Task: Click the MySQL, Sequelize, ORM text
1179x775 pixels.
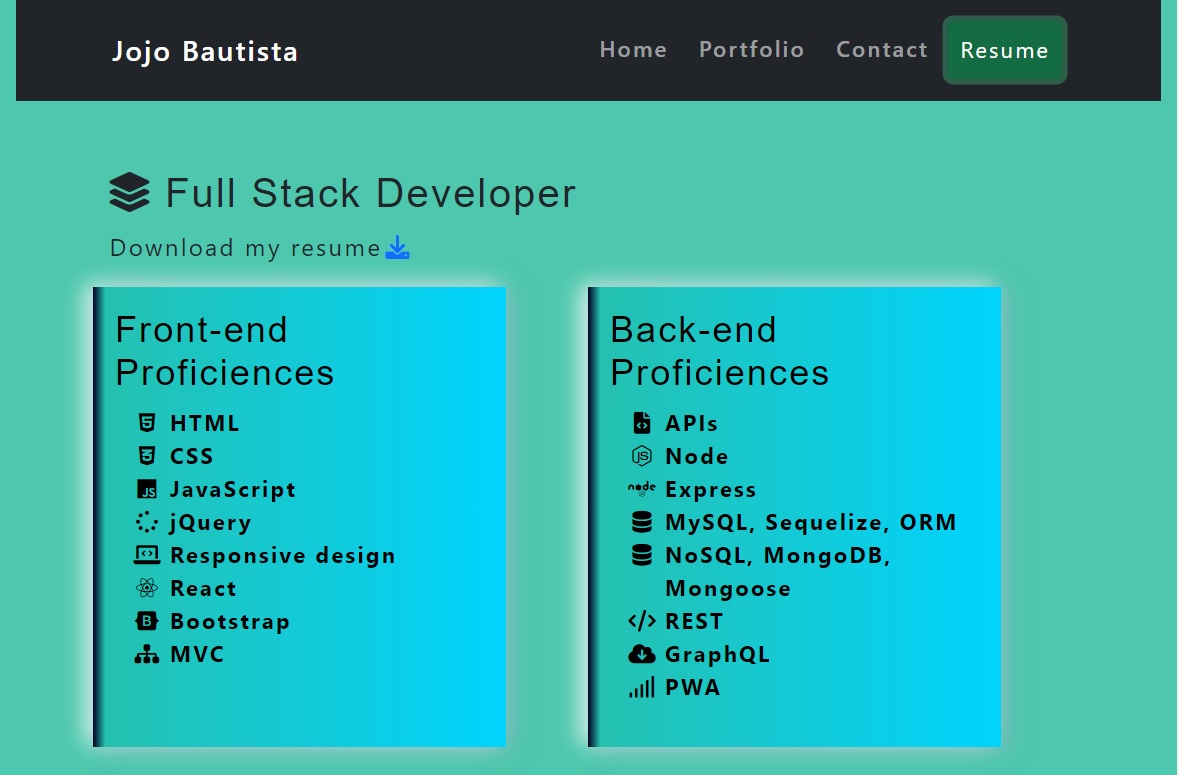Action: coord(811,522)
